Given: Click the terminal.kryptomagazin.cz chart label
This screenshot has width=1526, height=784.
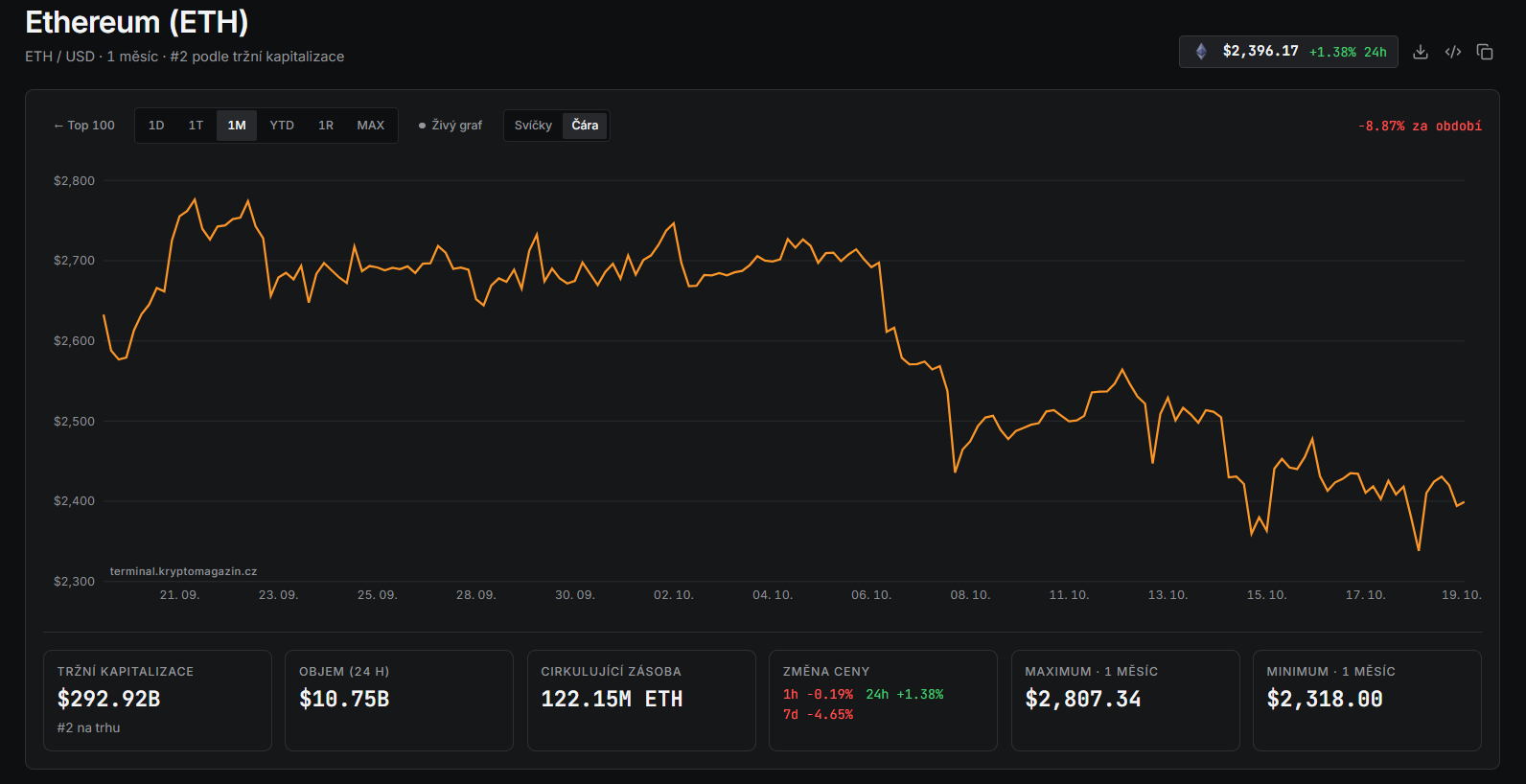Looking at the screenshot, I should point(183,571).
